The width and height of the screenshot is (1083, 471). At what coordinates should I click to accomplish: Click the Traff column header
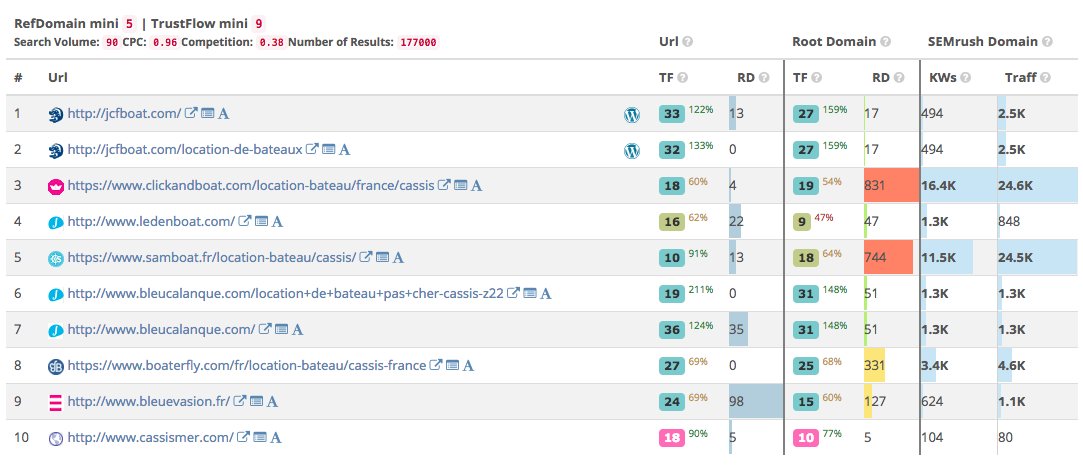tap(1021, 77)
